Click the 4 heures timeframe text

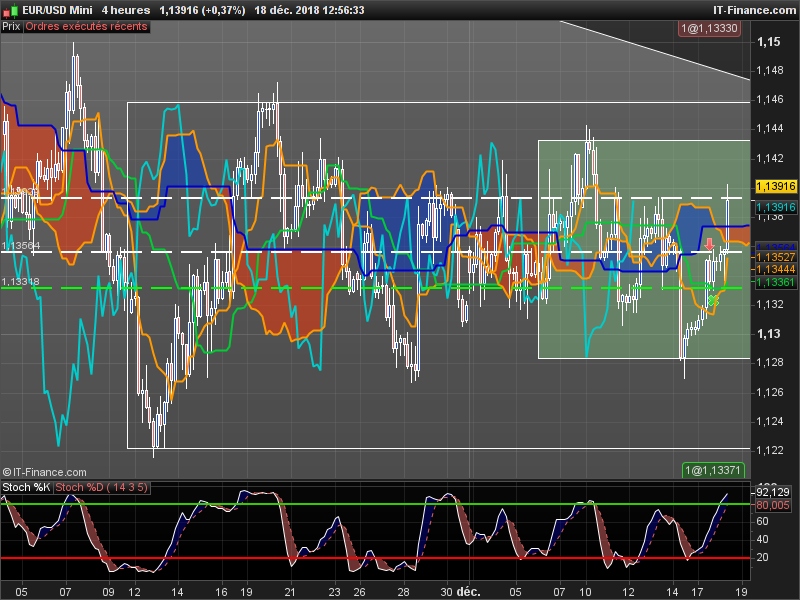pos(125,10)
